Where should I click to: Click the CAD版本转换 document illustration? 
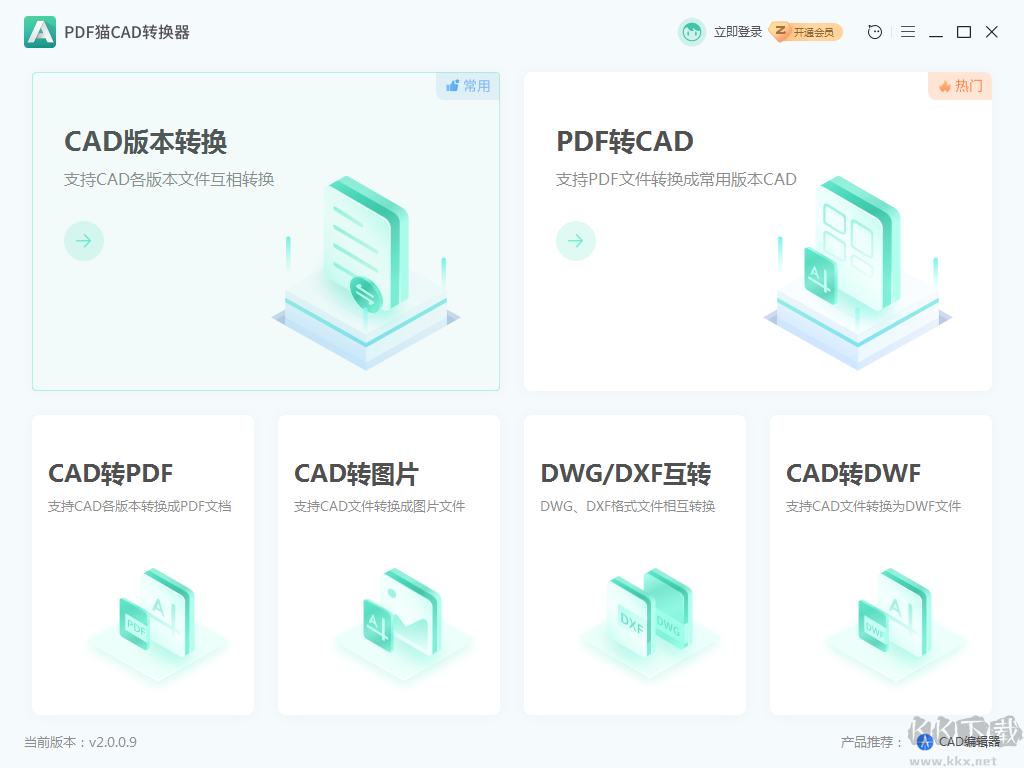click(366, 272)
